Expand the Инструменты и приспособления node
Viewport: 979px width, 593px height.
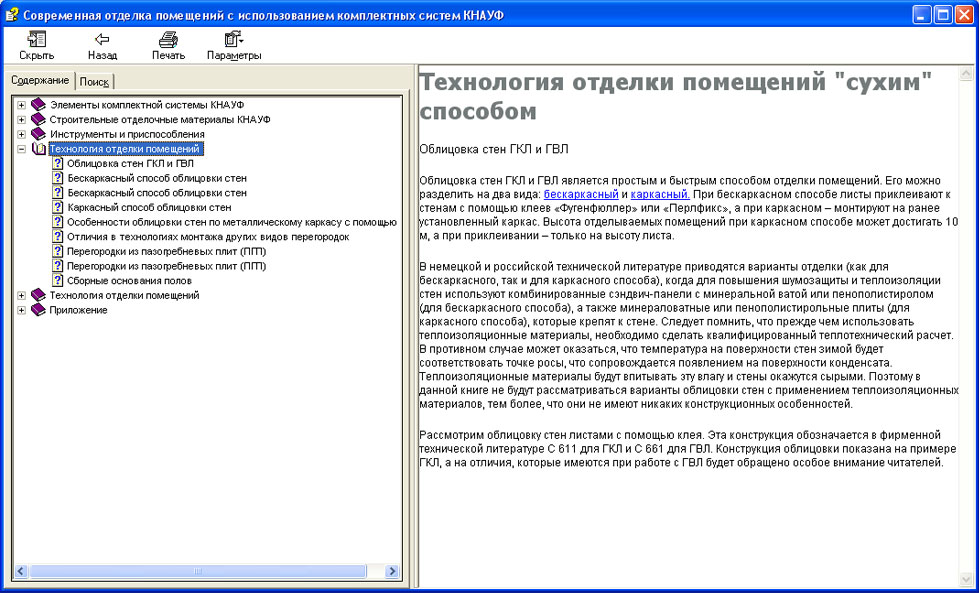21,134
